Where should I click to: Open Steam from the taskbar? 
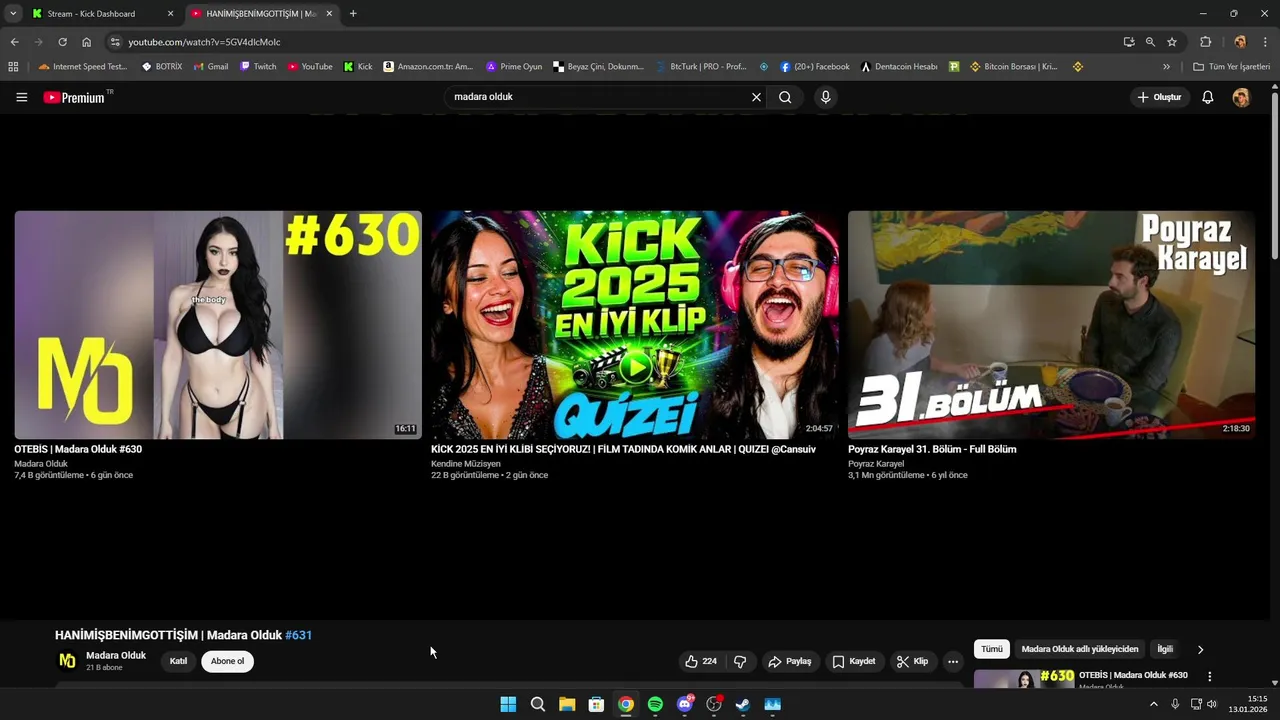click(743, 704)
